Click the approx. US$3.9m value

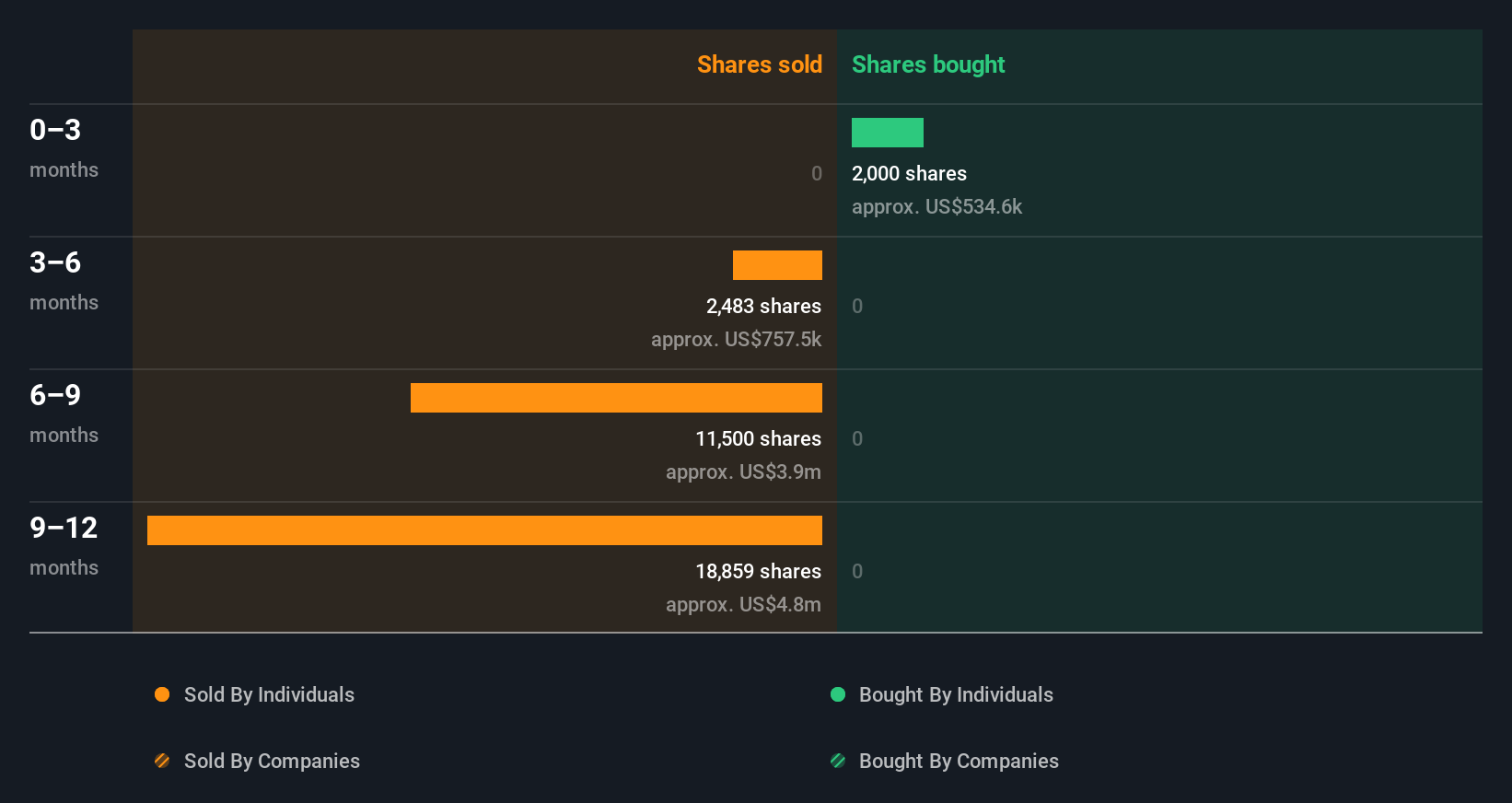[x=743, y=471]
